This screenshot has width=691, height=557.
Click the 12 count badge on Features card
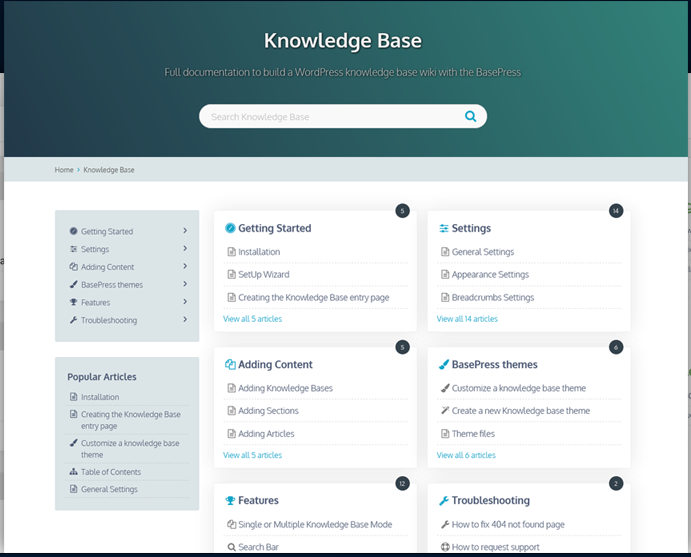pyautogui.click(x=402, y=483)
